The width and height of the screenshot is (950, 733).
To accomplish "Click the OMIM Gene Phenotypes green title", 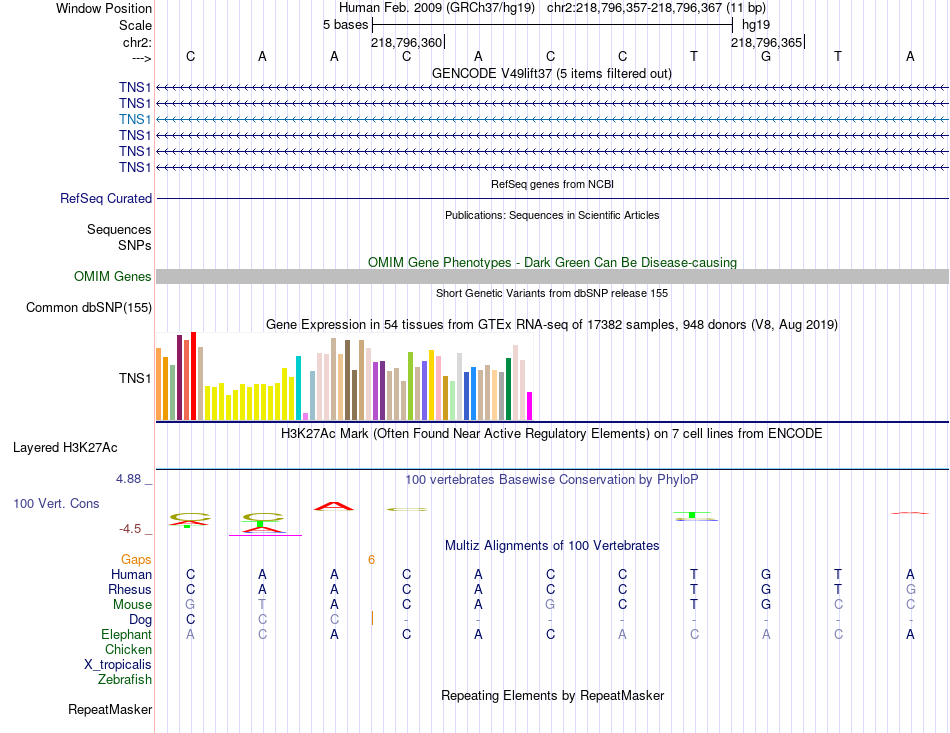I will (552, 262).
